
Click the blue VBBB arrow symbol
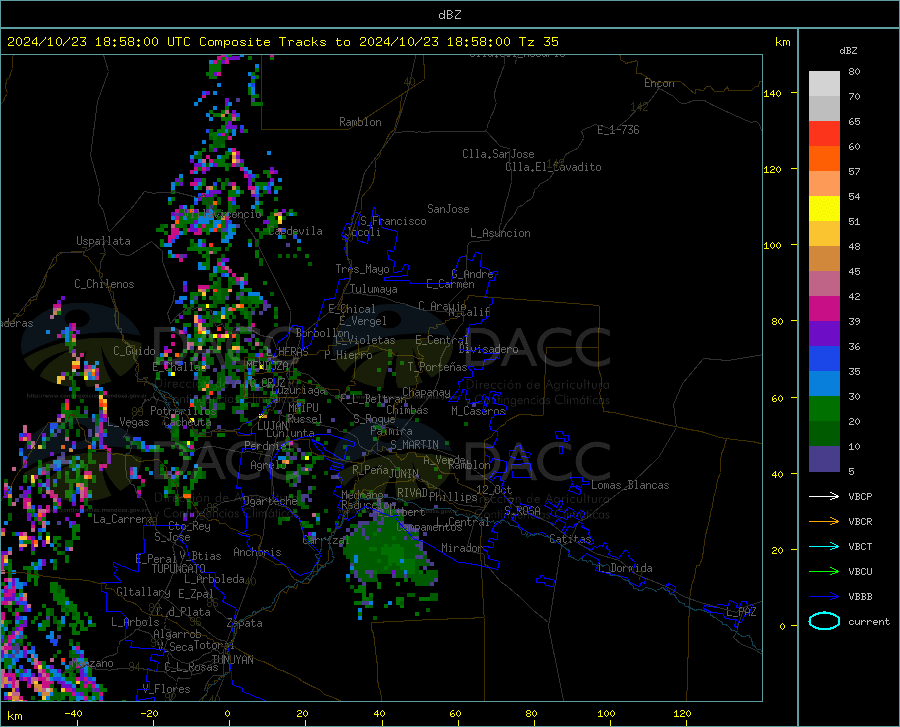click(x=824, y=597)
